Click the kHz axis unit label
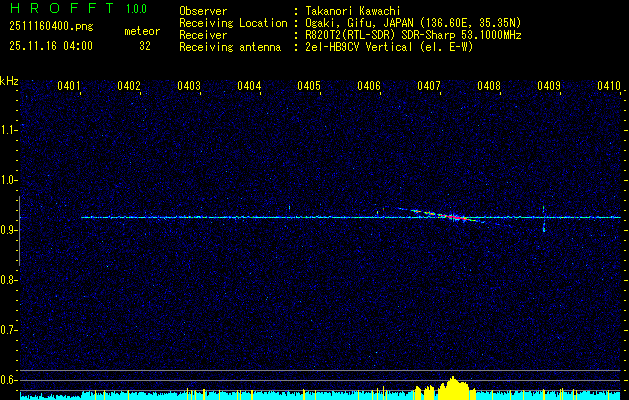 point(9,81)
